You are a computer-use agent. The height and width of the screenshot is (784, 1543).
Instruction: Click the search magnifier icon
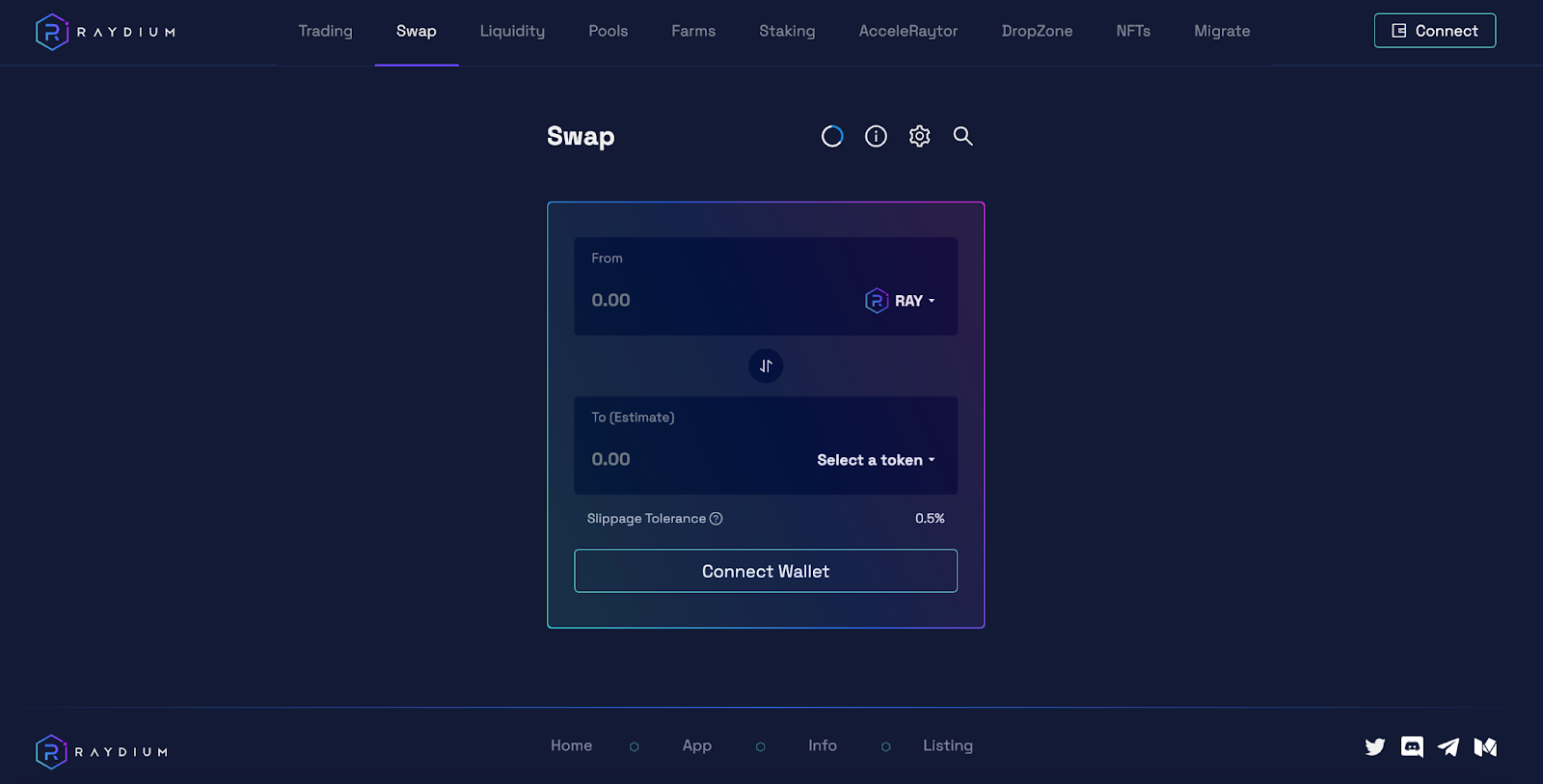coord(962,136)
